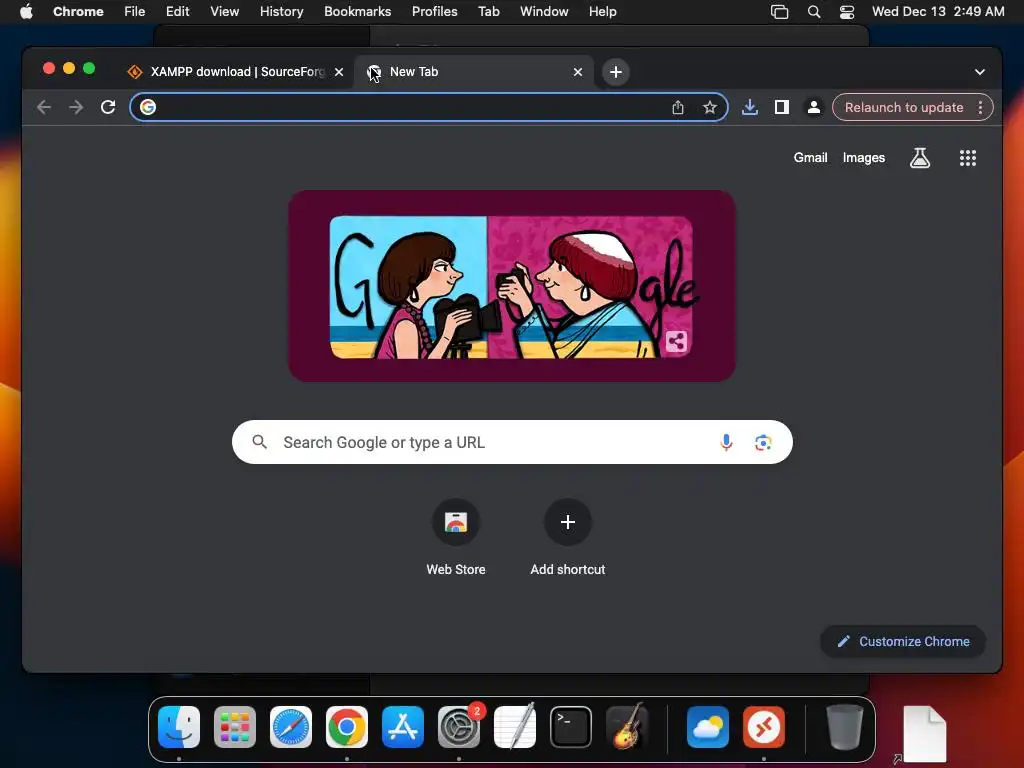Open the Gmail link
Image resolution: width=1024 pixels, height=768 pixels.
pyautogui.click(x=810, y=157)
